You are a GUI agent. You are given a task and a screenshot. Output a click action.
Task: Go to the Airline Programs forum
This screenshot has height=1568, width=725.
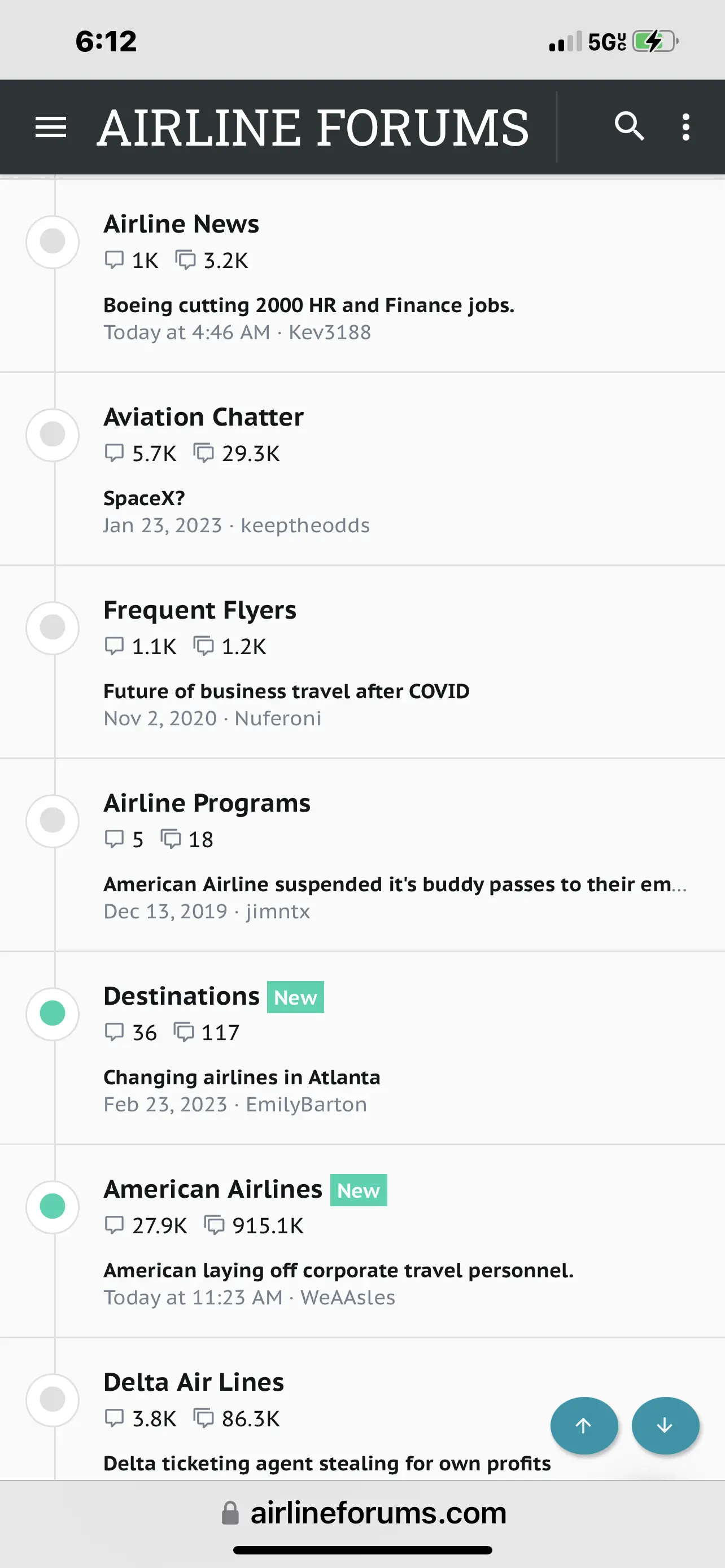pos(207,803)
